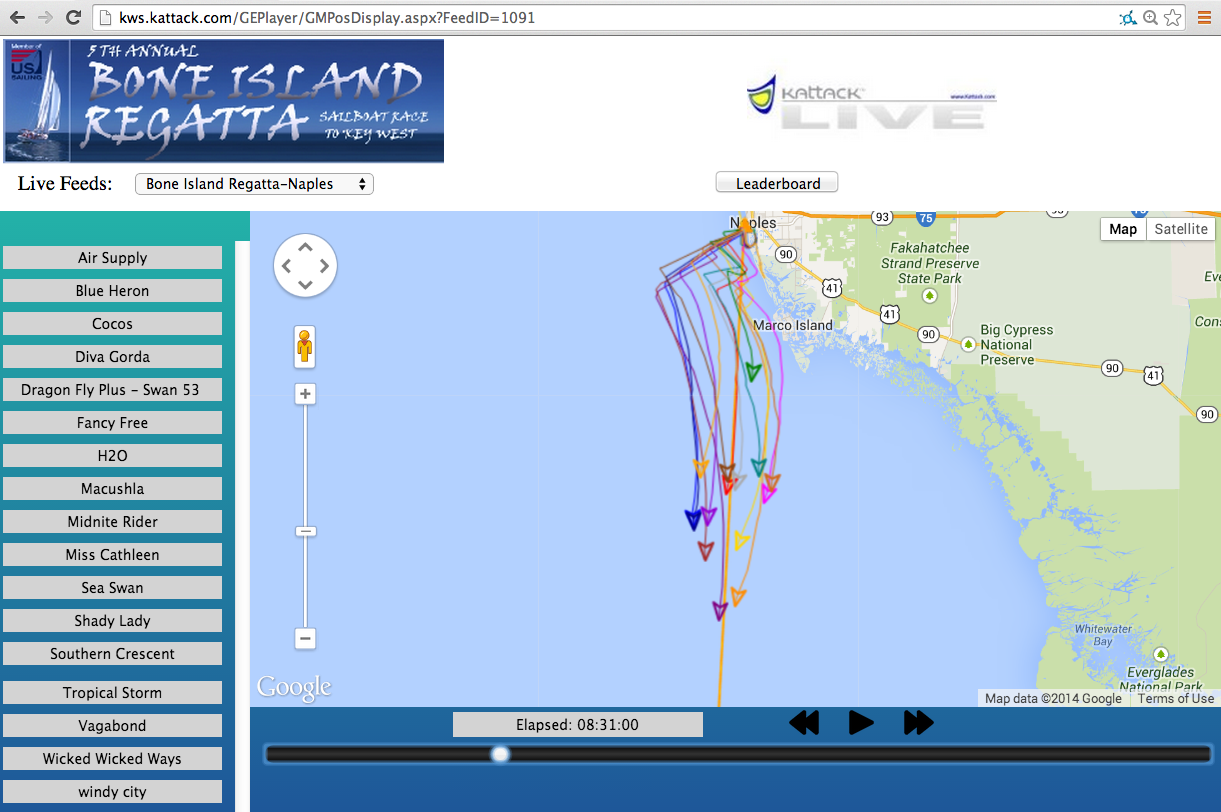Pan the map up
This screenshot has height=812, width=1221.
coord(305,247)
